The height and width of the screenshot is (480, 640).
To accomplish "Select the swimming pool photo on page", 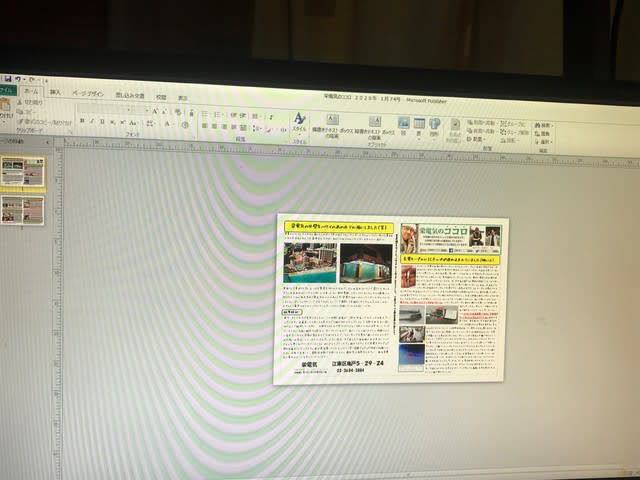I will click(x=310, y=263).
